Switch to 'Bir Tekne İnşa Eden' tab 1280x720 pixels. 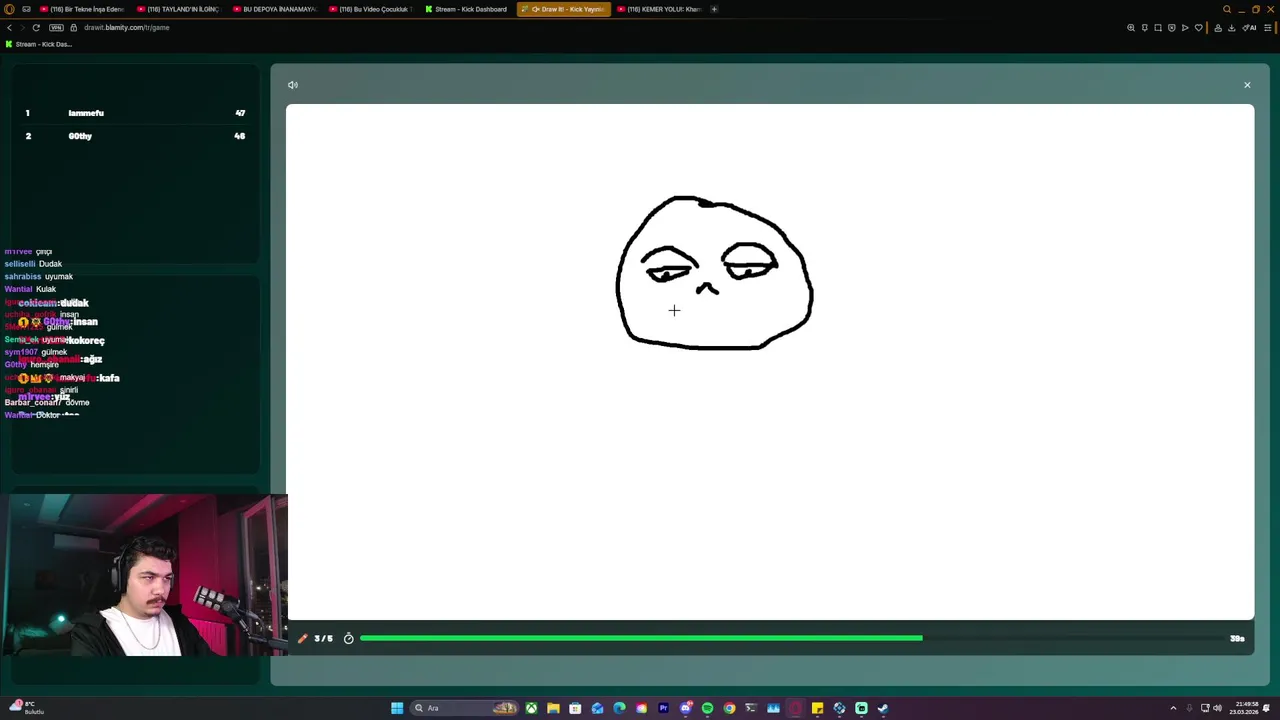tap(81, 9)
